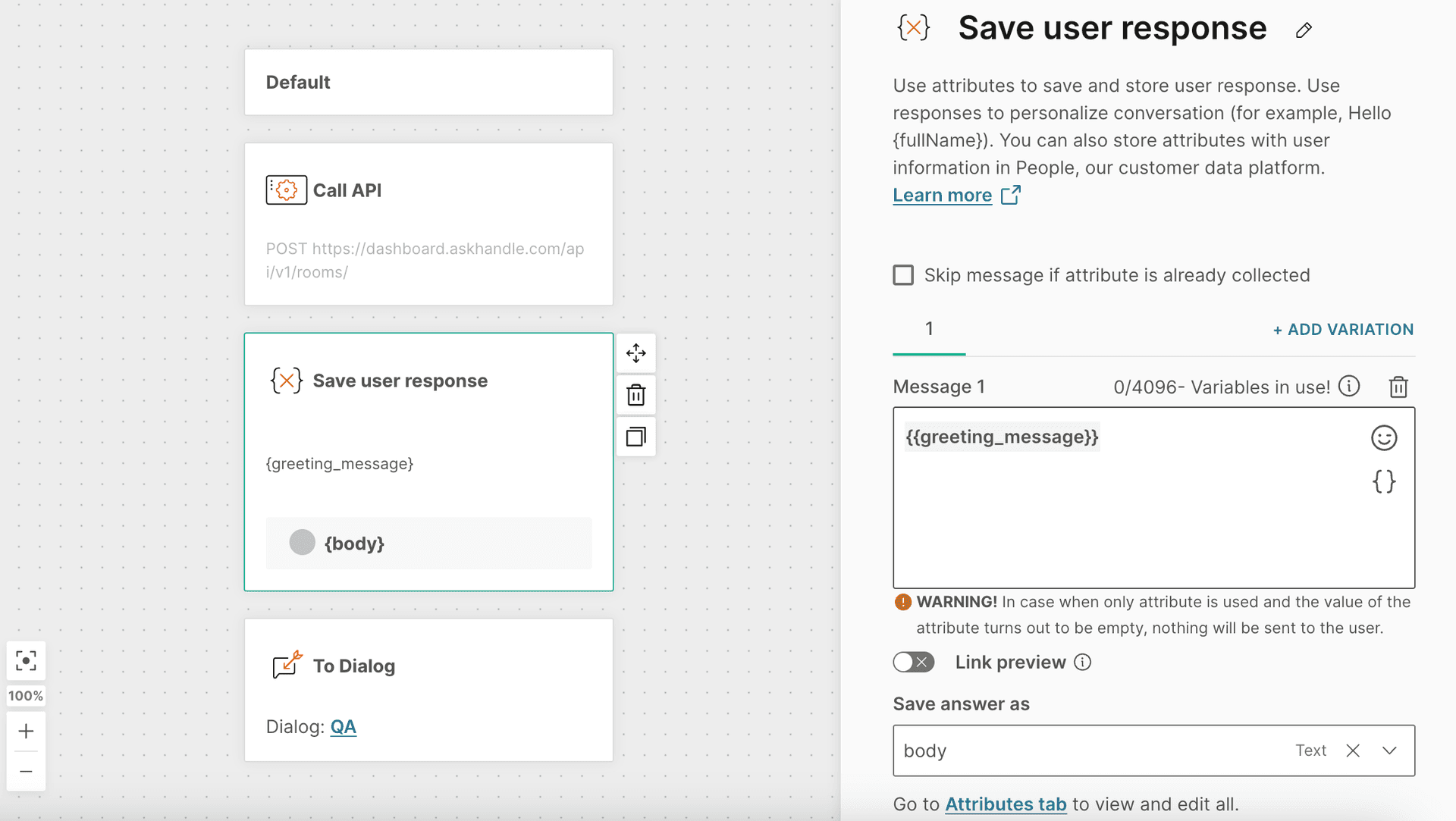The width and height of the screenshot is (1456, 821).
Task: Click the emoji smiley icon in message editor
Action: 1384,437
